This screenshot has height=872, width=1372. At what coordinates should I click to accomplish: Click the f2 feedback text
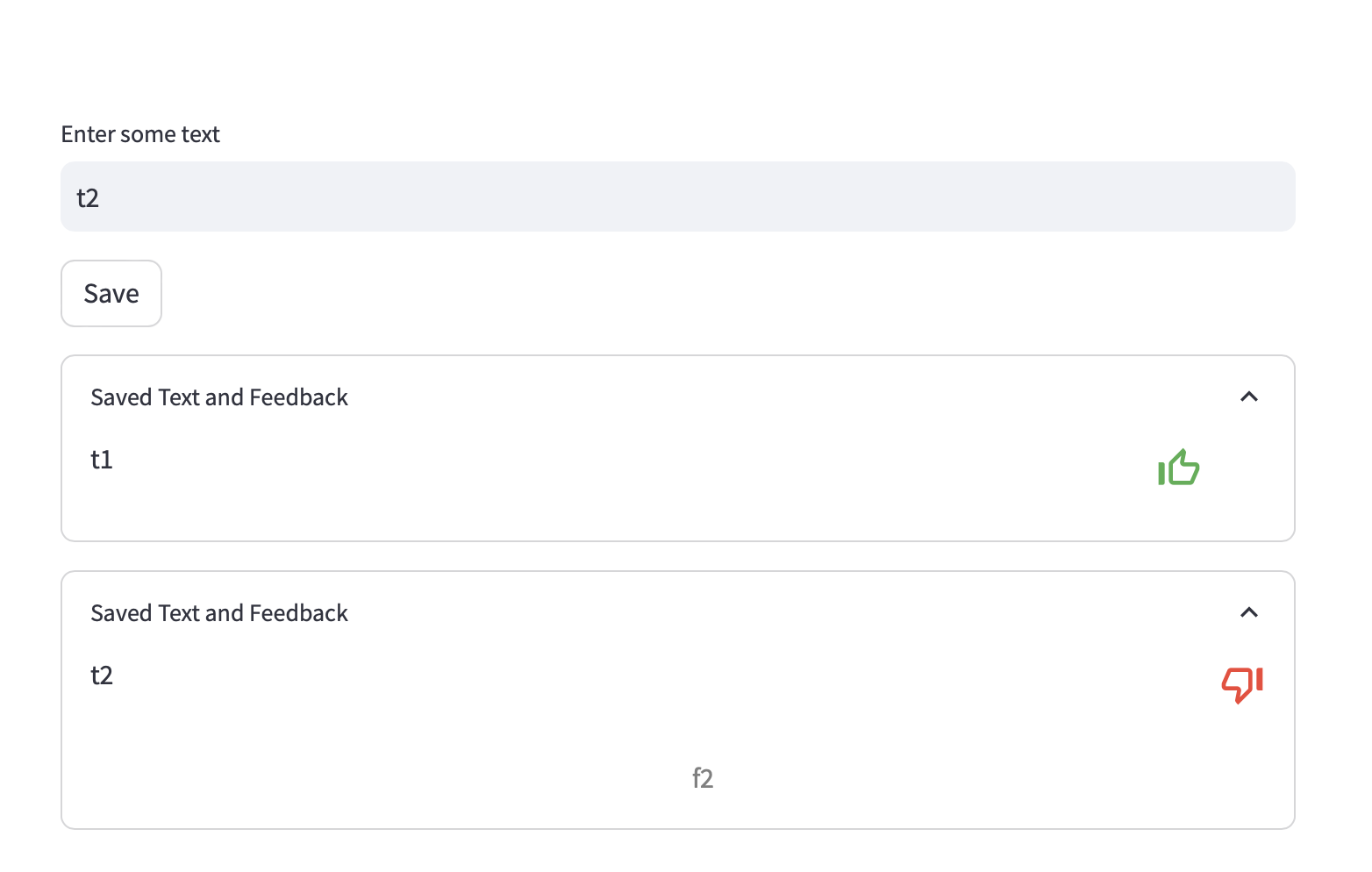703,778
